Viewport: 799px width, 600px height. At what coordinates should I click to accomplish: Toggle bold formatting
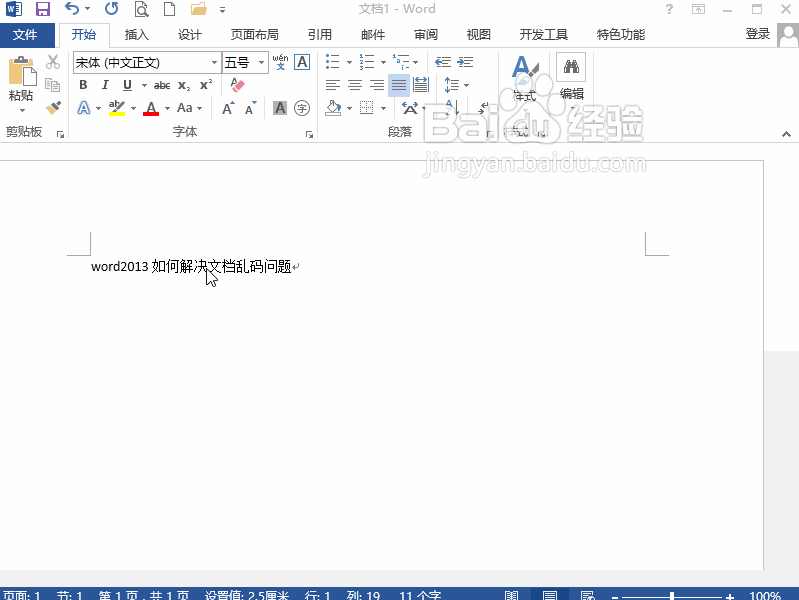click(x=84, y=85)
